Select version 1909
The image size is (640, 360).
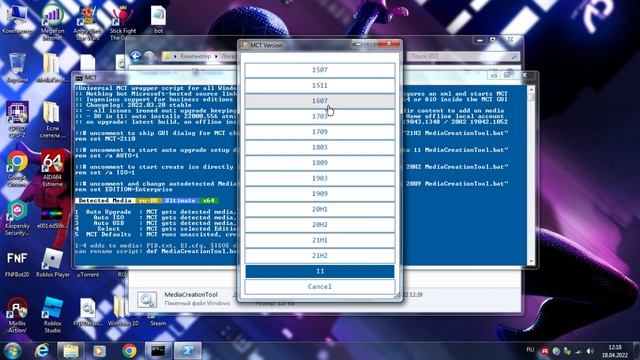pyautogui.click(x=320, y=194)
